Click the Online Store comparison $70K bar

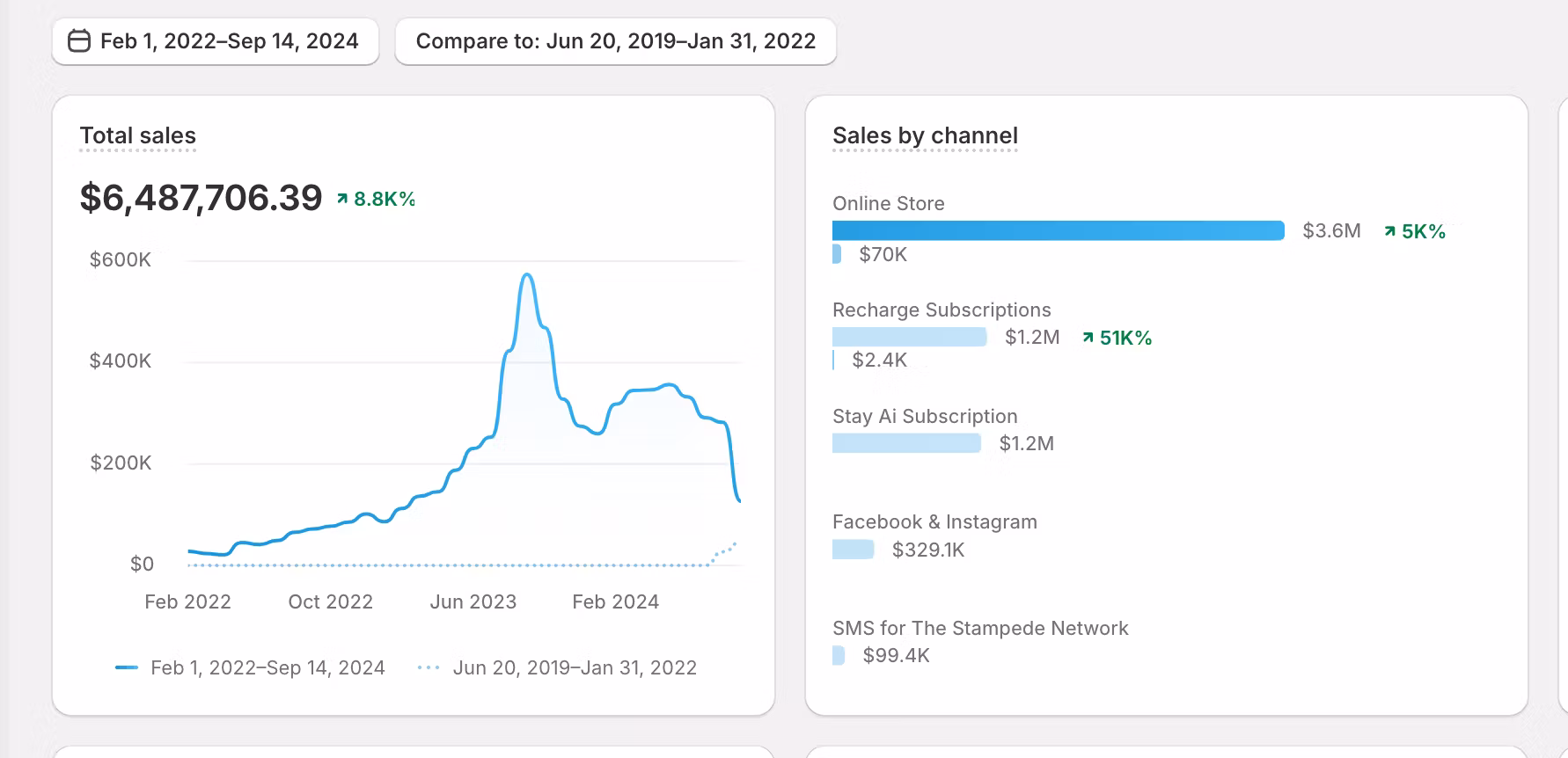point(837,254)
